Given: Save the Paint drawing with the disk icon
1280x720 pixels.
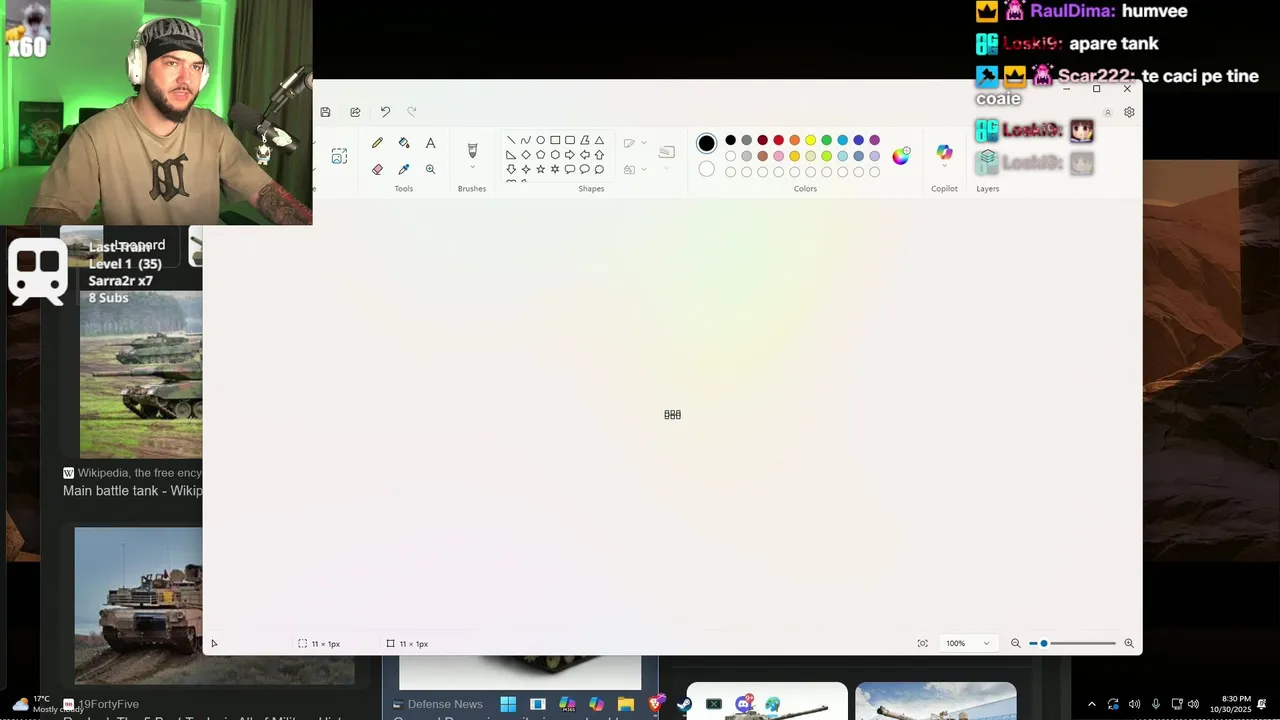Looking at the screenshot, I should 325,112.
